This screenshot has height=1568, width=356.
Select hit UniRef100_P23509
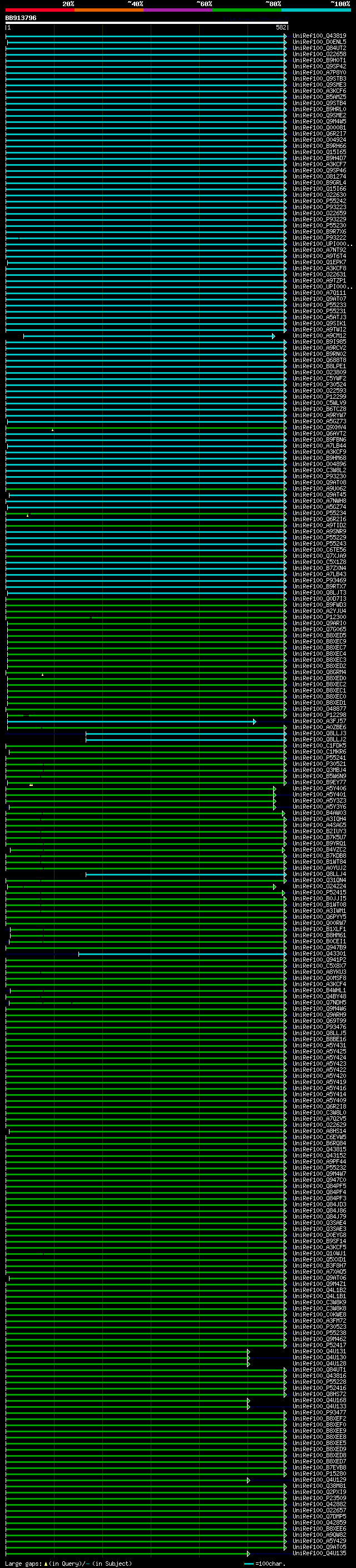point(319,1498)
